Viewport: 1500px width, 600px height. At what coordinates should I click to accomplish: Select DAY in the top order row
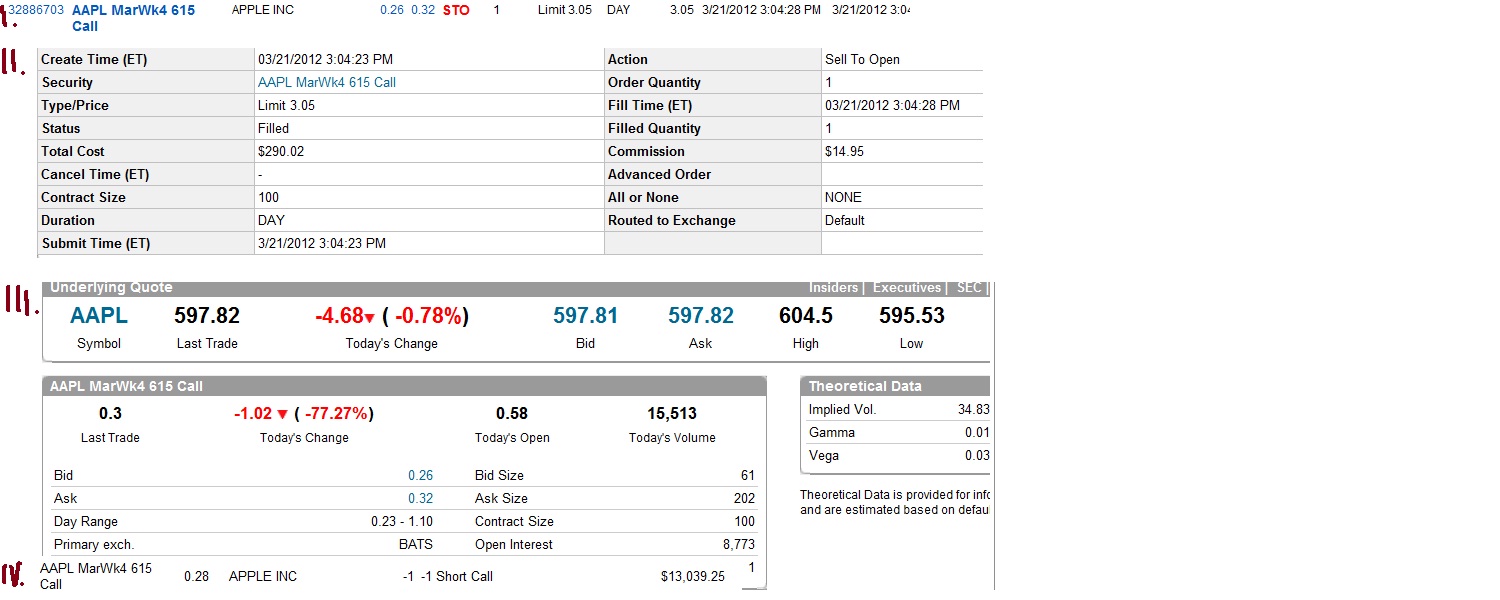tap(619, 10)
